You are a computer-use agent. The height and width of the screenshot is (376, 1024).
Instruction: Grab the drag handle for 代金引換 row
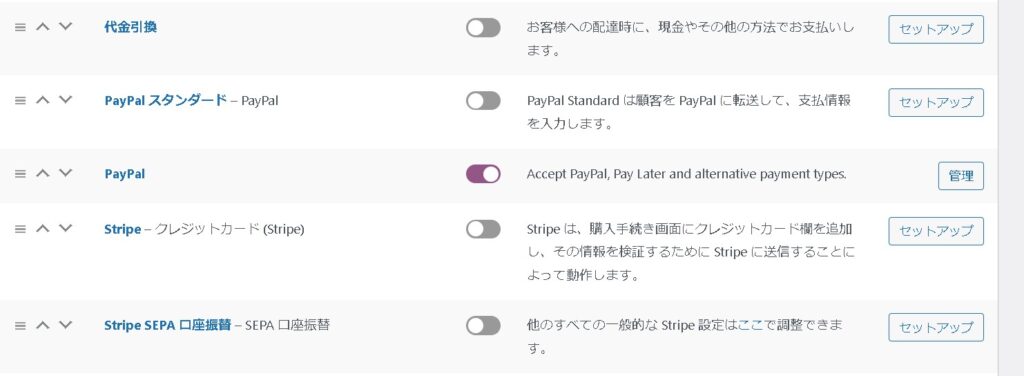click(20, 27)
